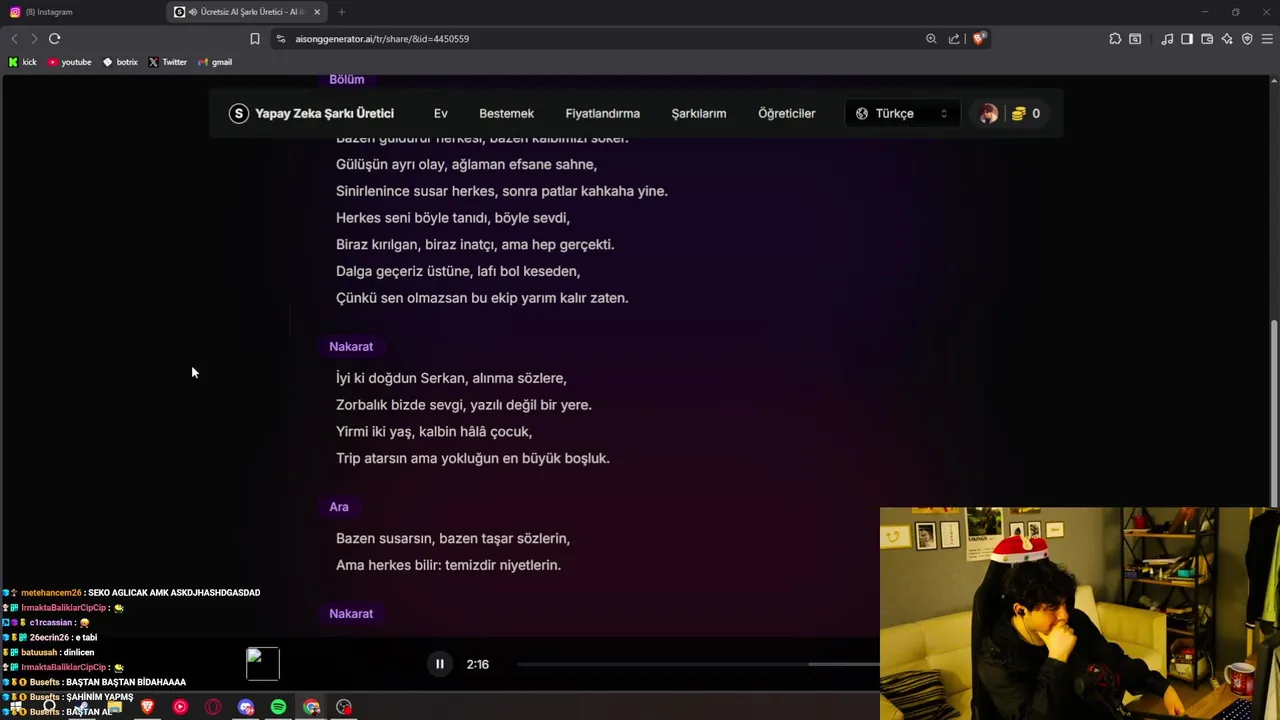Toggle the browser sidebar panel icon
1280x720 pixels.
tap(1187, 39)
